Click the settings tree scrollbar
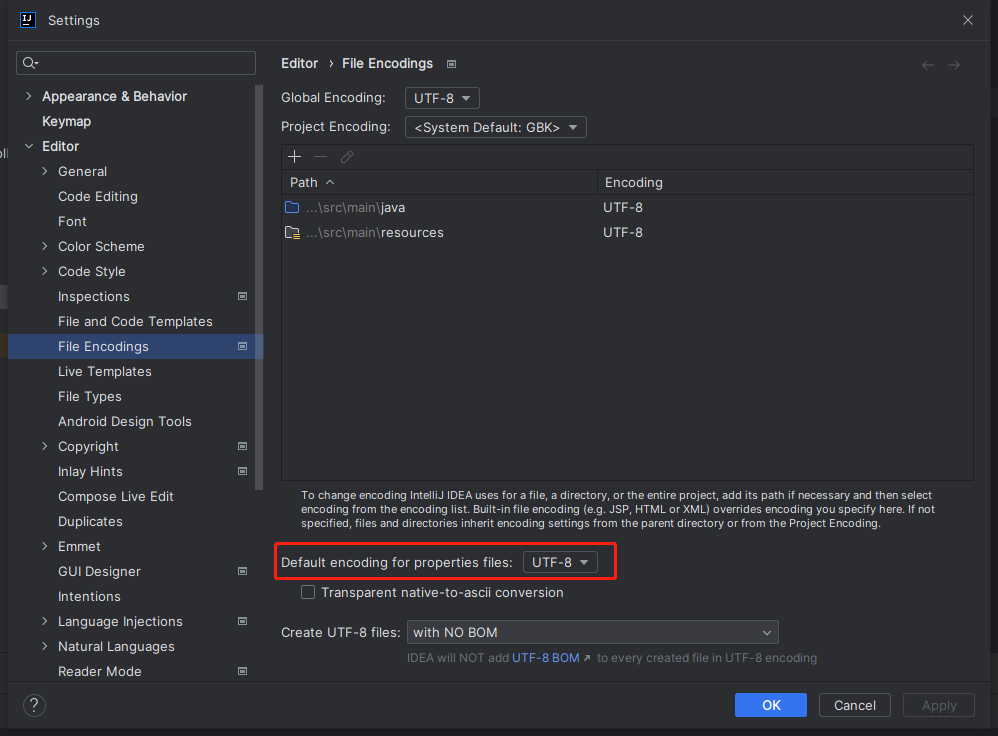The image size is (998, 736). coord(259,287)
